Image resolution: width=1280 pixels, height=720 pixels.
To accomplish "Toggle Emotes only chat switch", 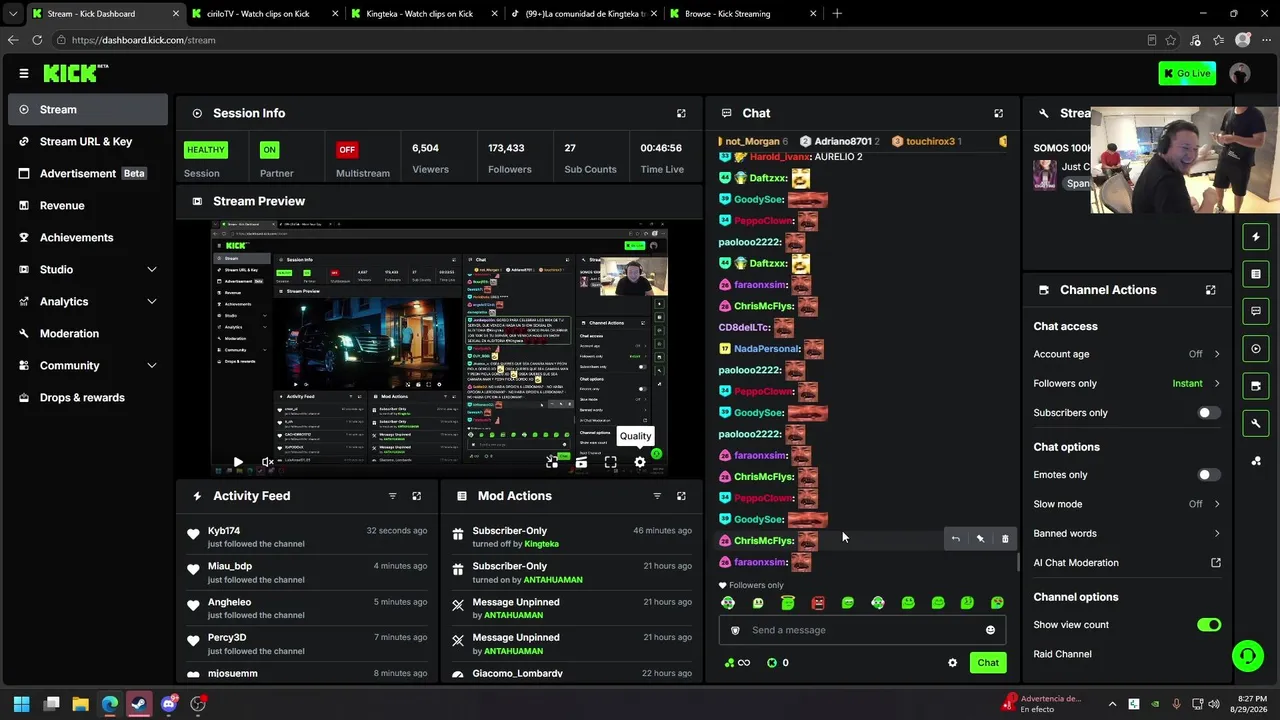I will click(x=1209, y=475).
